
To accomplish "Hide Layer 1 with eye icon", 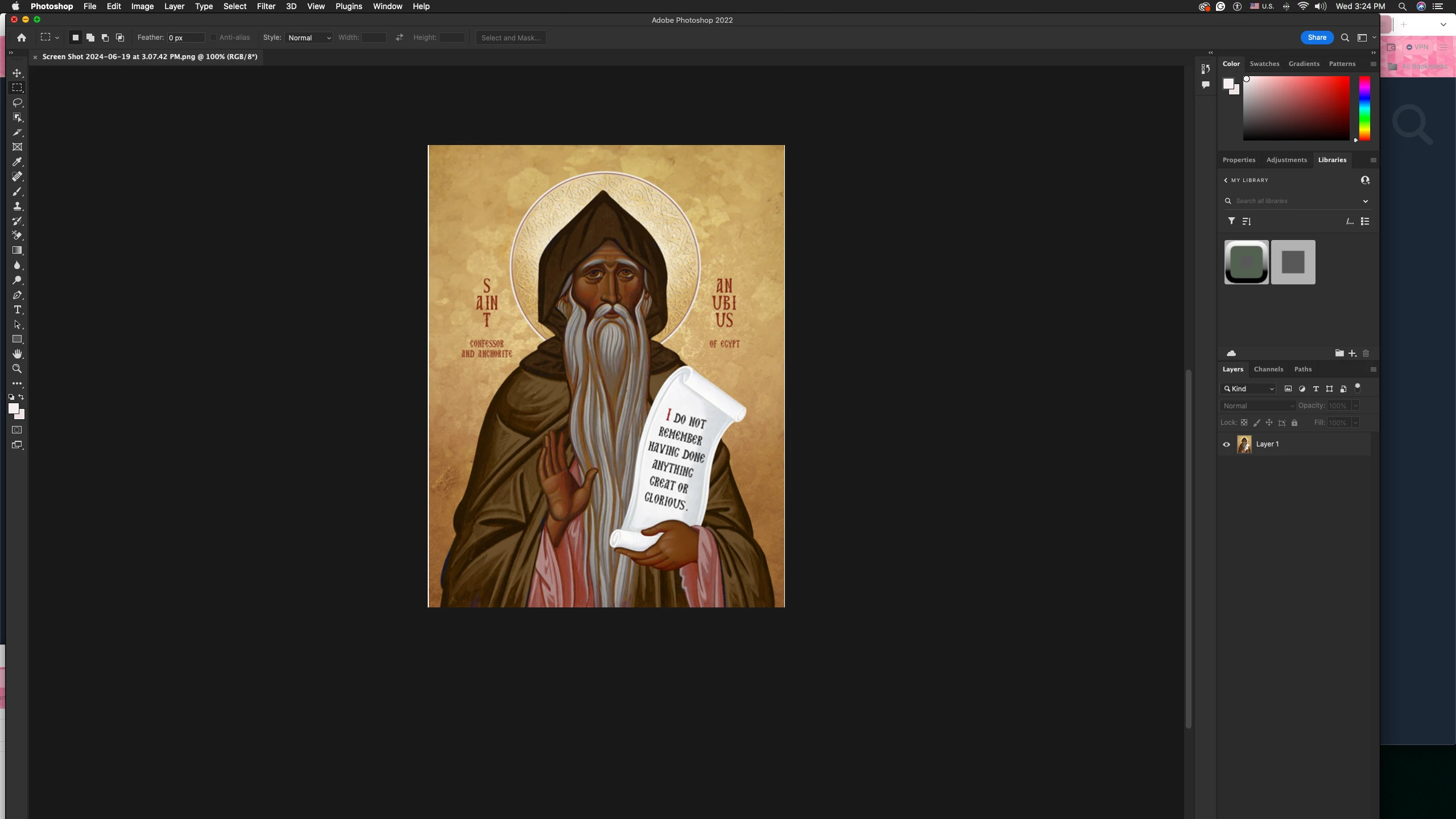I will click(1226, 444).
